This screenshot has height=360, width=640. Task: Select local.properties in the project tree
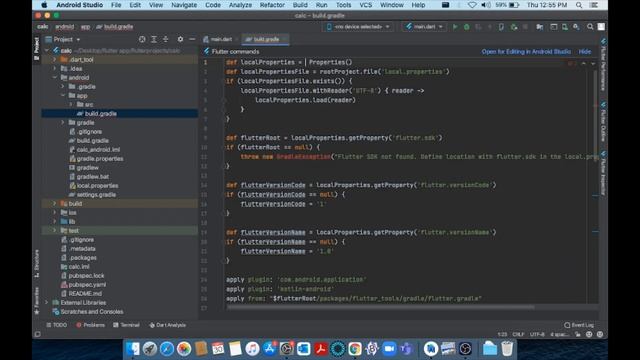point(97,186)
